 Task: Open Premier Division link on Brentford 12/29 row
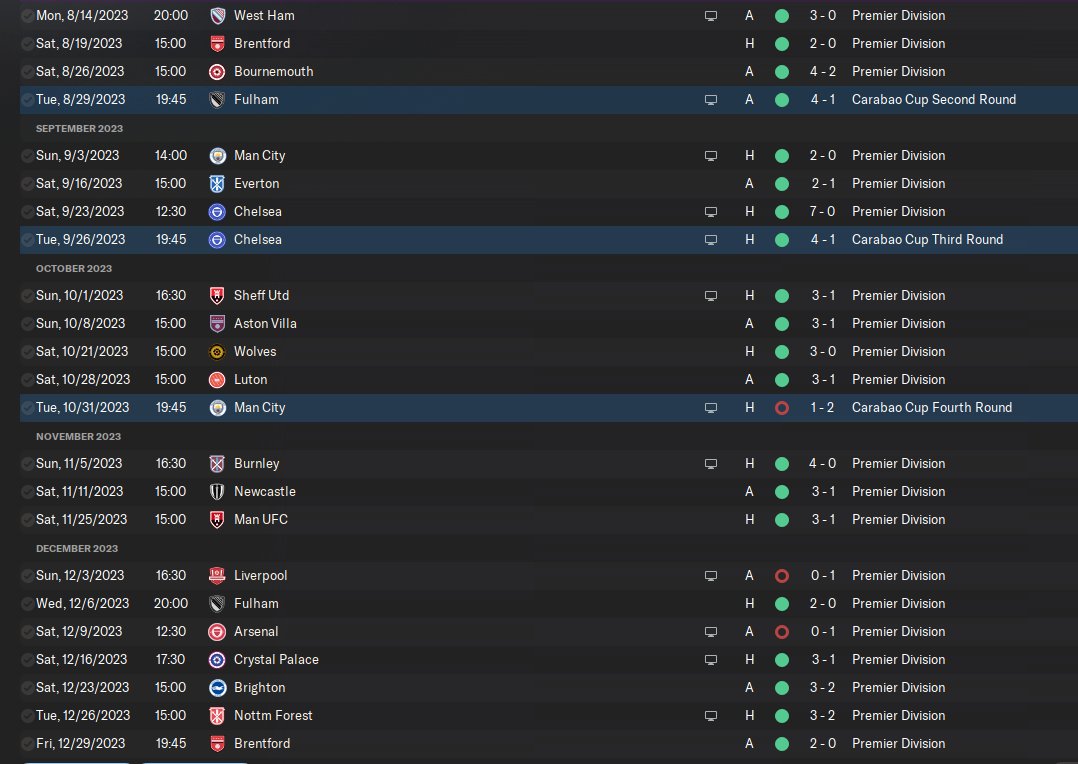pyautogui.click(x=899, y=743)
